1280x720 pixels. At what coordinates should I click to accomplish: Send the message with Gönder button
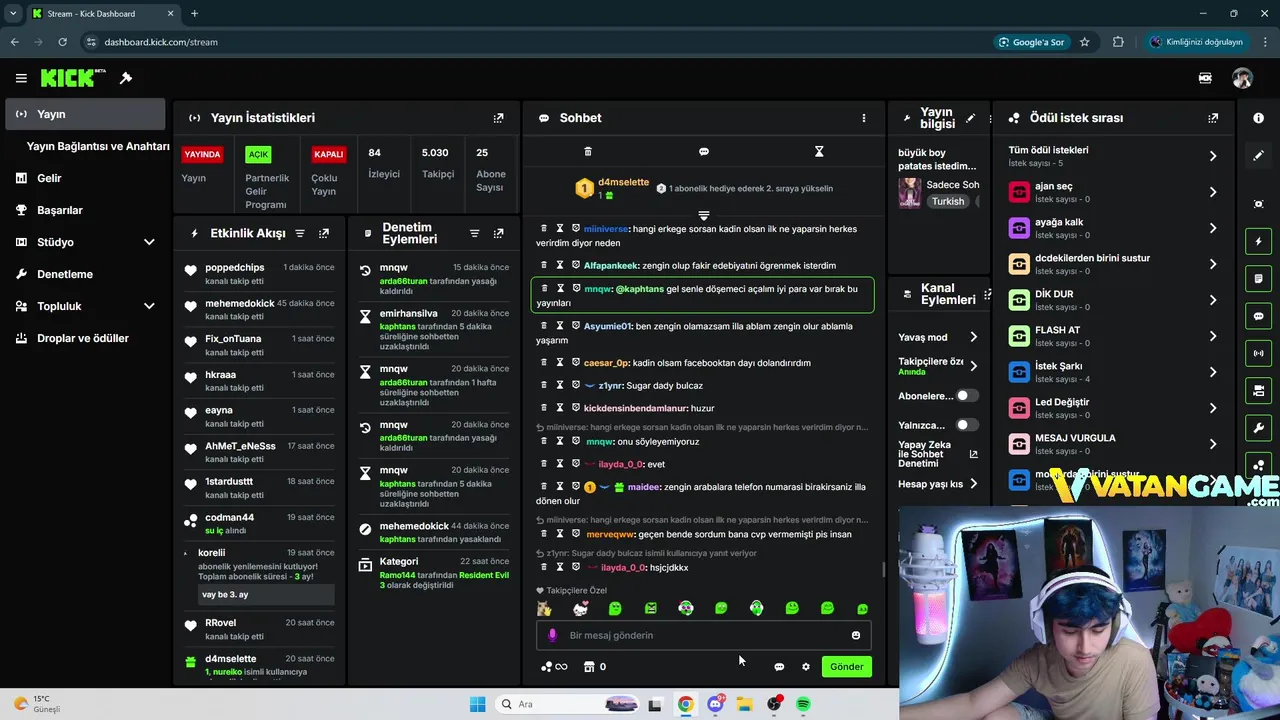click(846, 667)
